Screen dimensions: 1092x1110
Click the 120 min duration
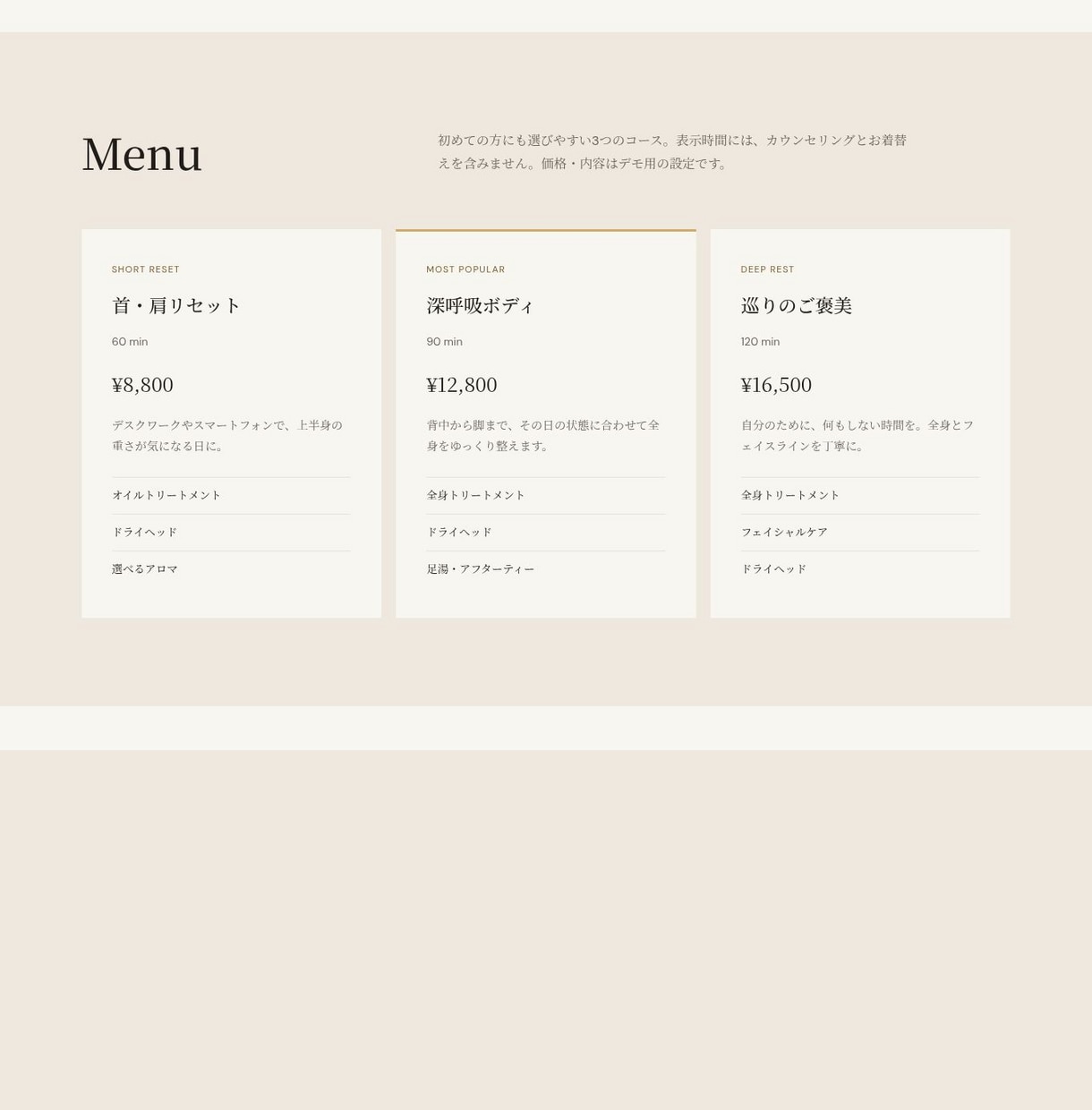pyautogui.click(x=760, y=342)
